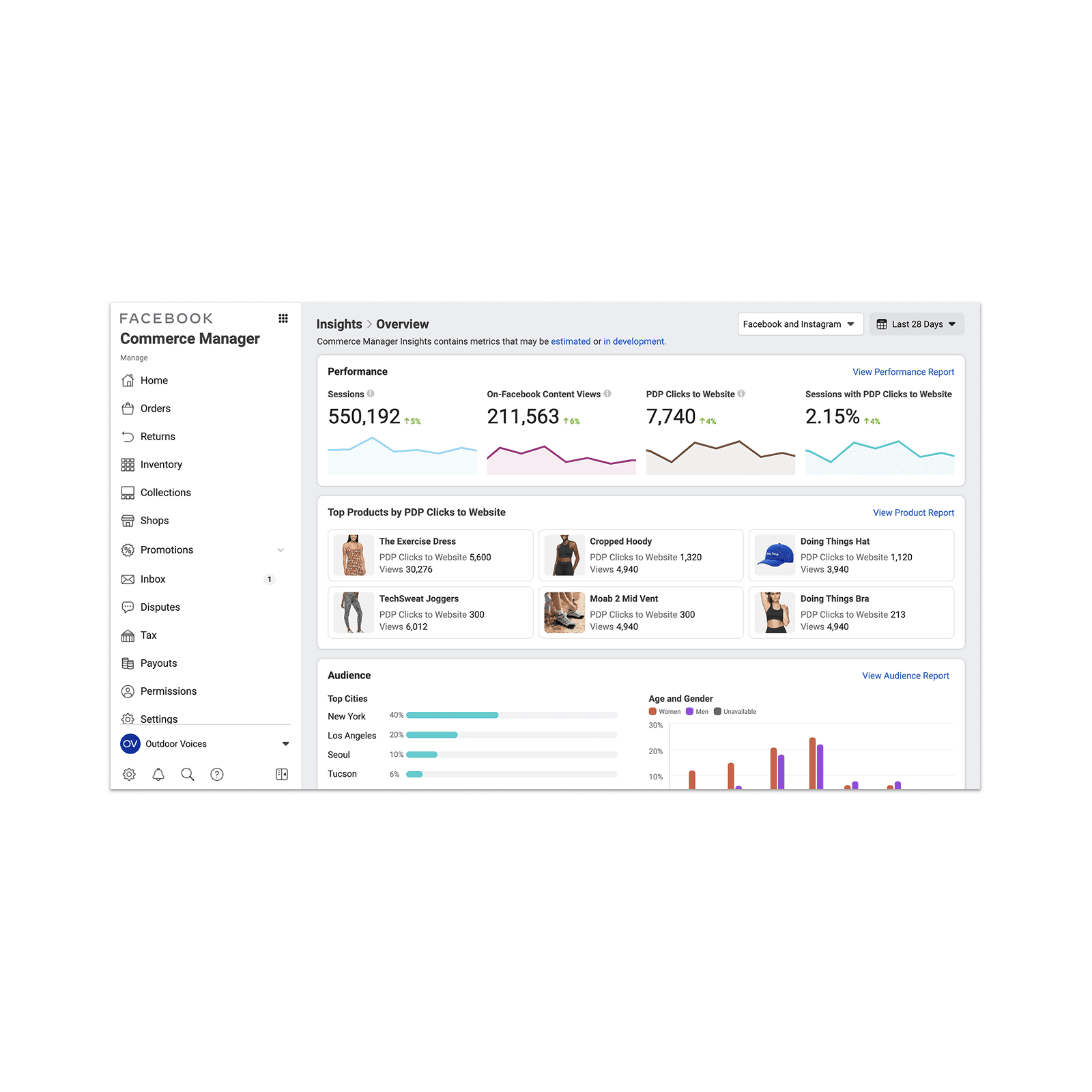Viewport: 1092px width, 1092px height.
Task: Click the Permissions person icon
Action: pyautogui.click(x=128, y=691)
